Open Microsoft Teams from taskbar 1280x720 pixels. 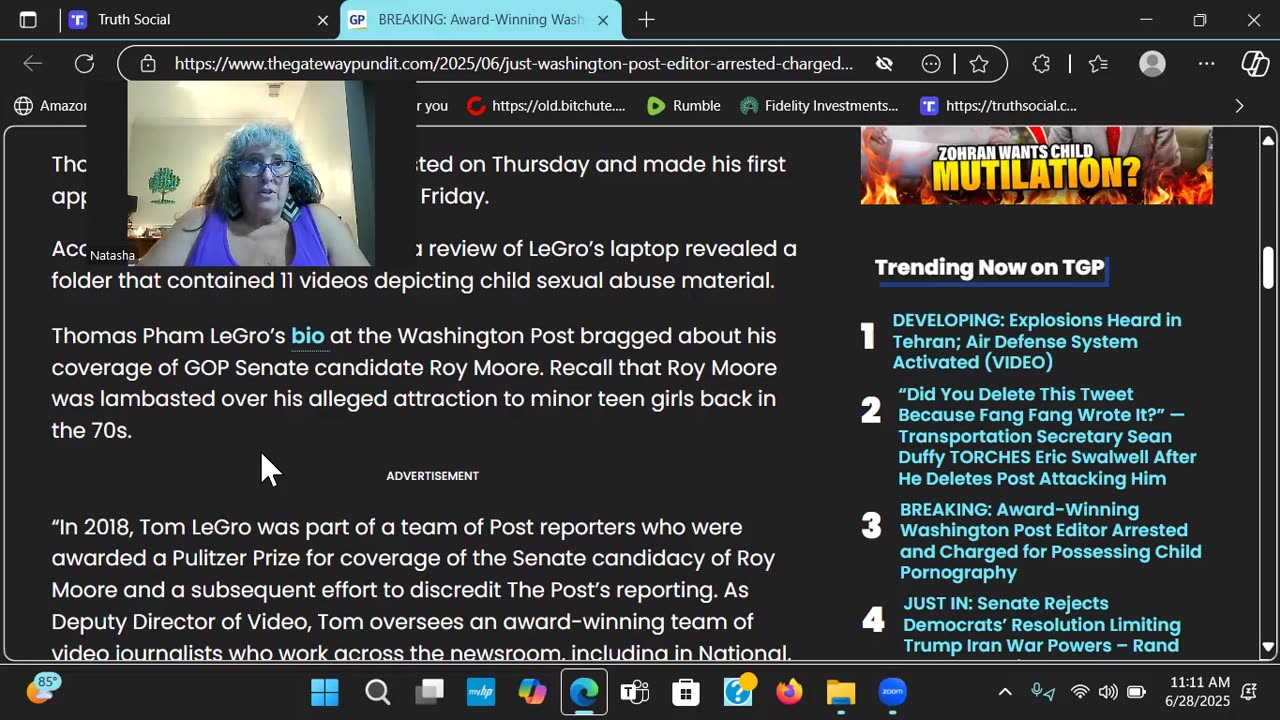pyautogui.click(x=635, y=692)
